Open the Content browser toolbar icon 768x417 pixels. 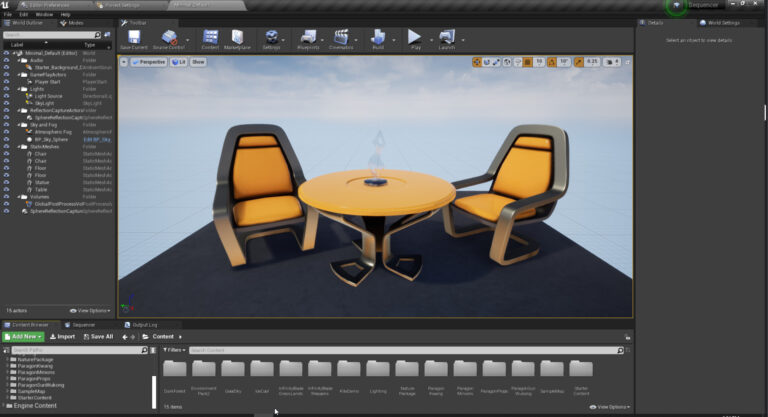[x=211, y=37]
